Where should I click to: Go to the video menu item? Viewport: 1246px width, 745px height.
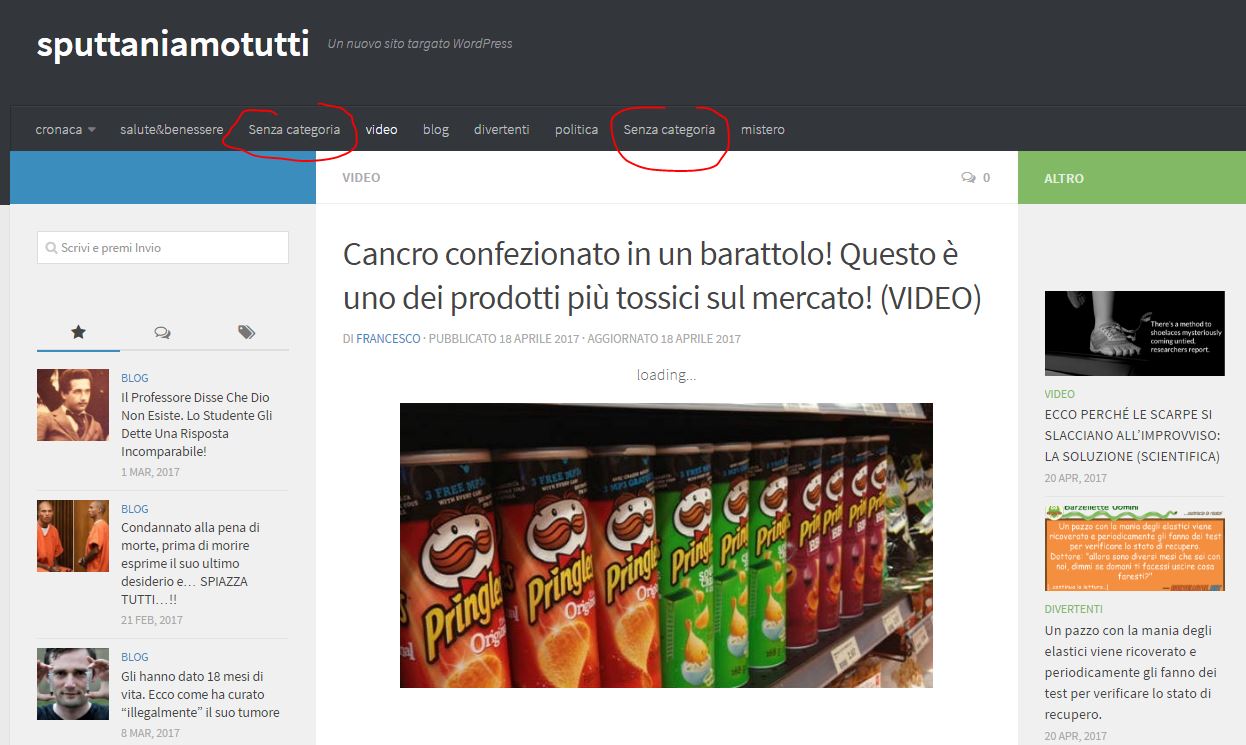coord(381,130)
